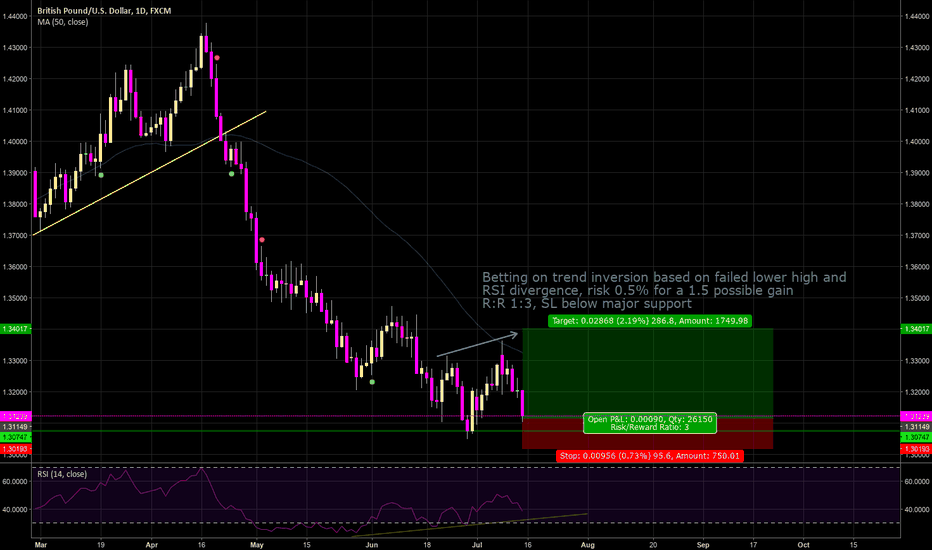Viewport: 932px width, 550px height.
Task: Click the green 1.30747 label on left axis
Action: click(16, 437)
